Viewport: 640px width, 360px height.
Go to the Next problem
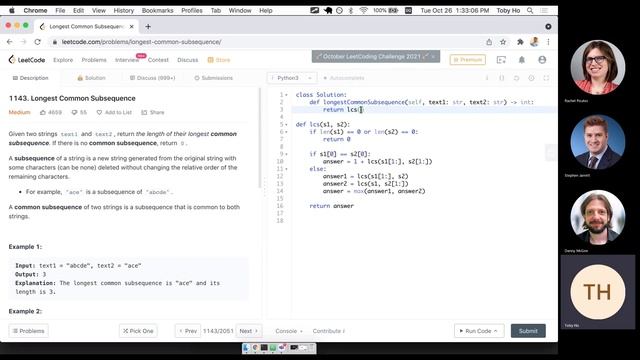click(x=248, y=331)
